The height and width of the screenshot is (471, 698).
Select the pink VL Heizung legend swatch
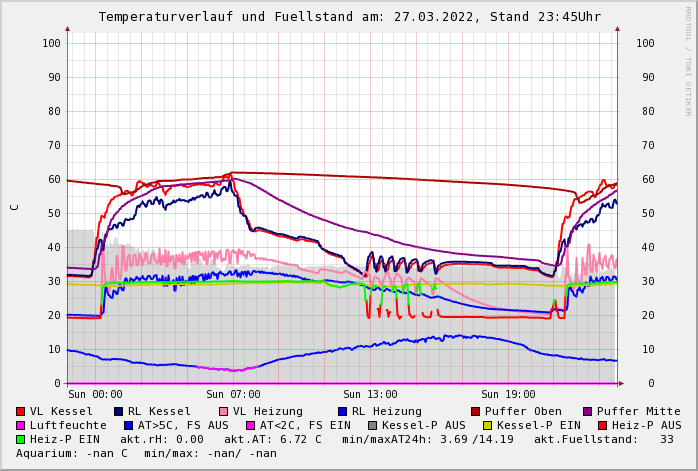pyautogui.click(x=223, y=411)
